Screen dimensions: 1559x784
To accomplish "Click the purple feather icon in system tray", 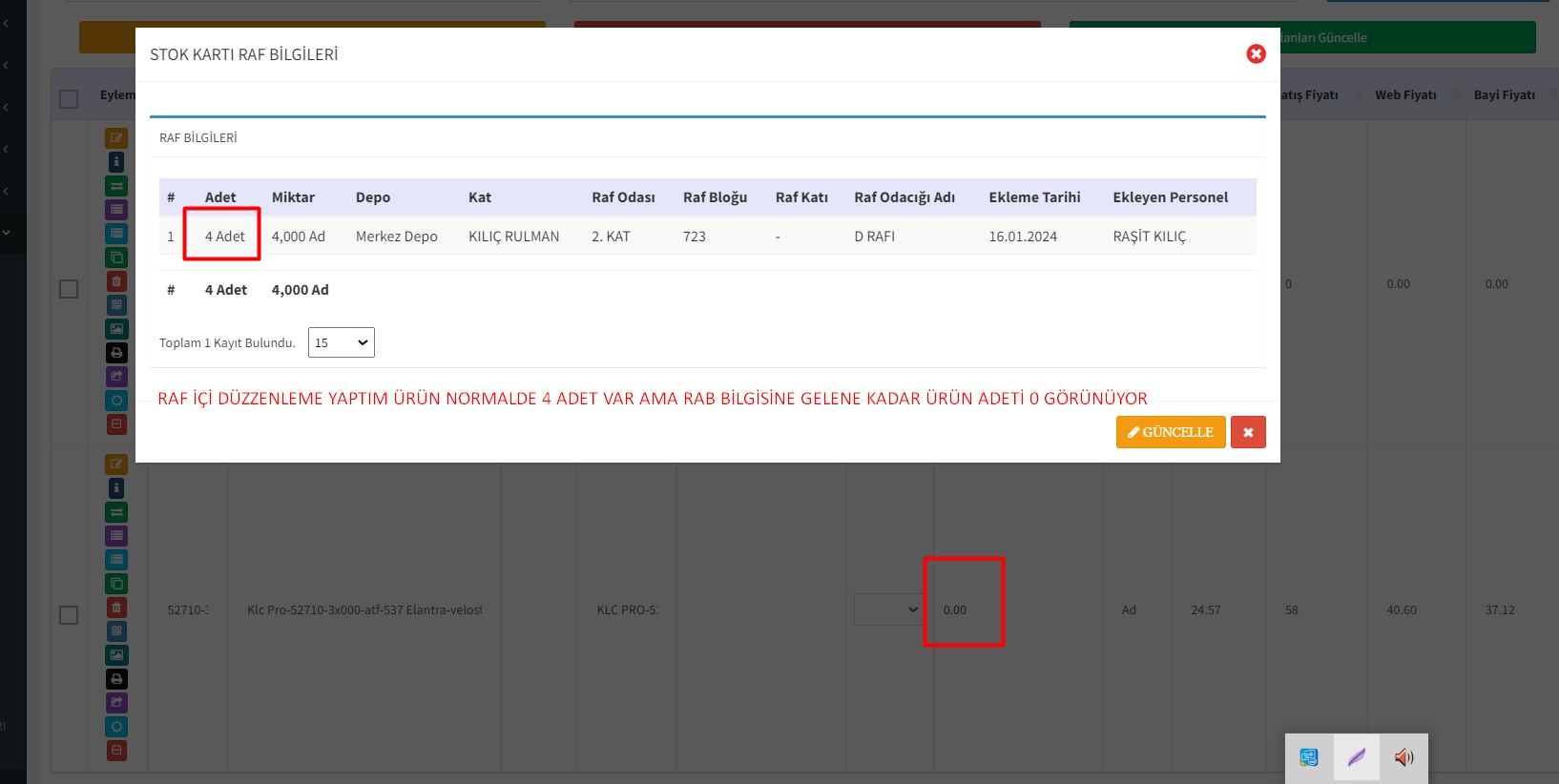I will 1356,757.
